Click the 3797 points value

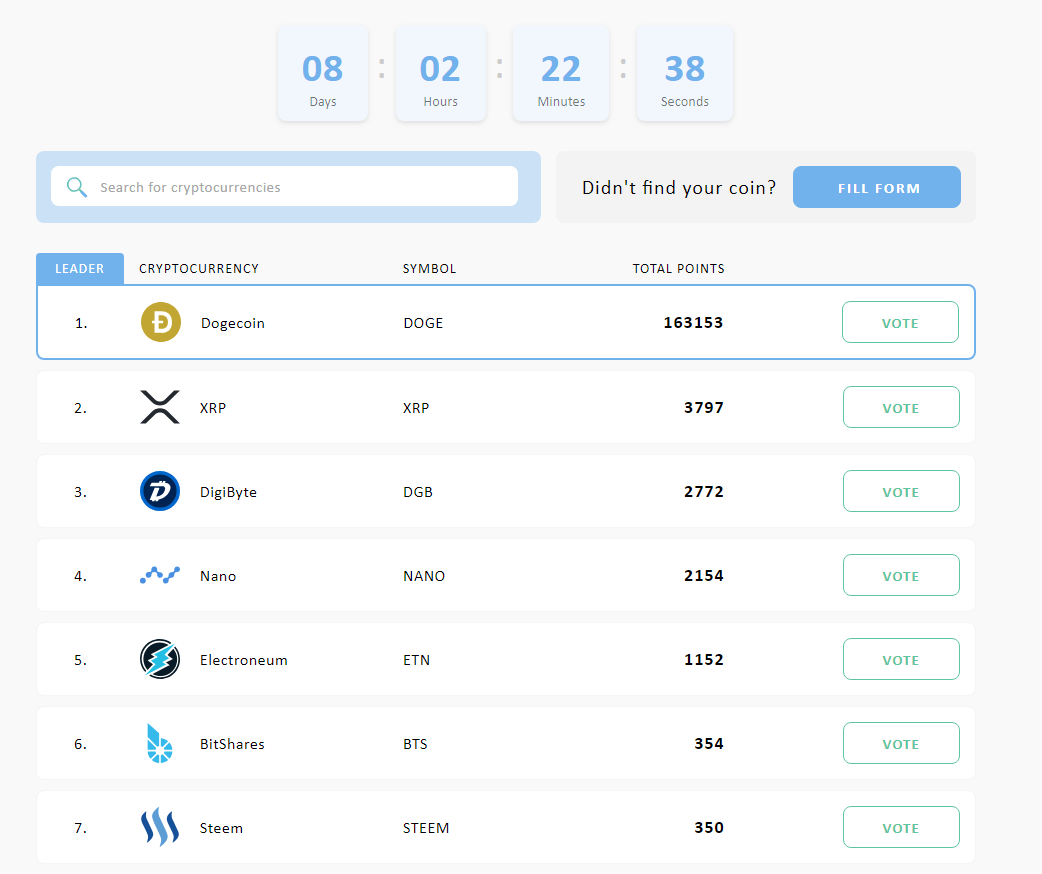[x=704, y=407]
